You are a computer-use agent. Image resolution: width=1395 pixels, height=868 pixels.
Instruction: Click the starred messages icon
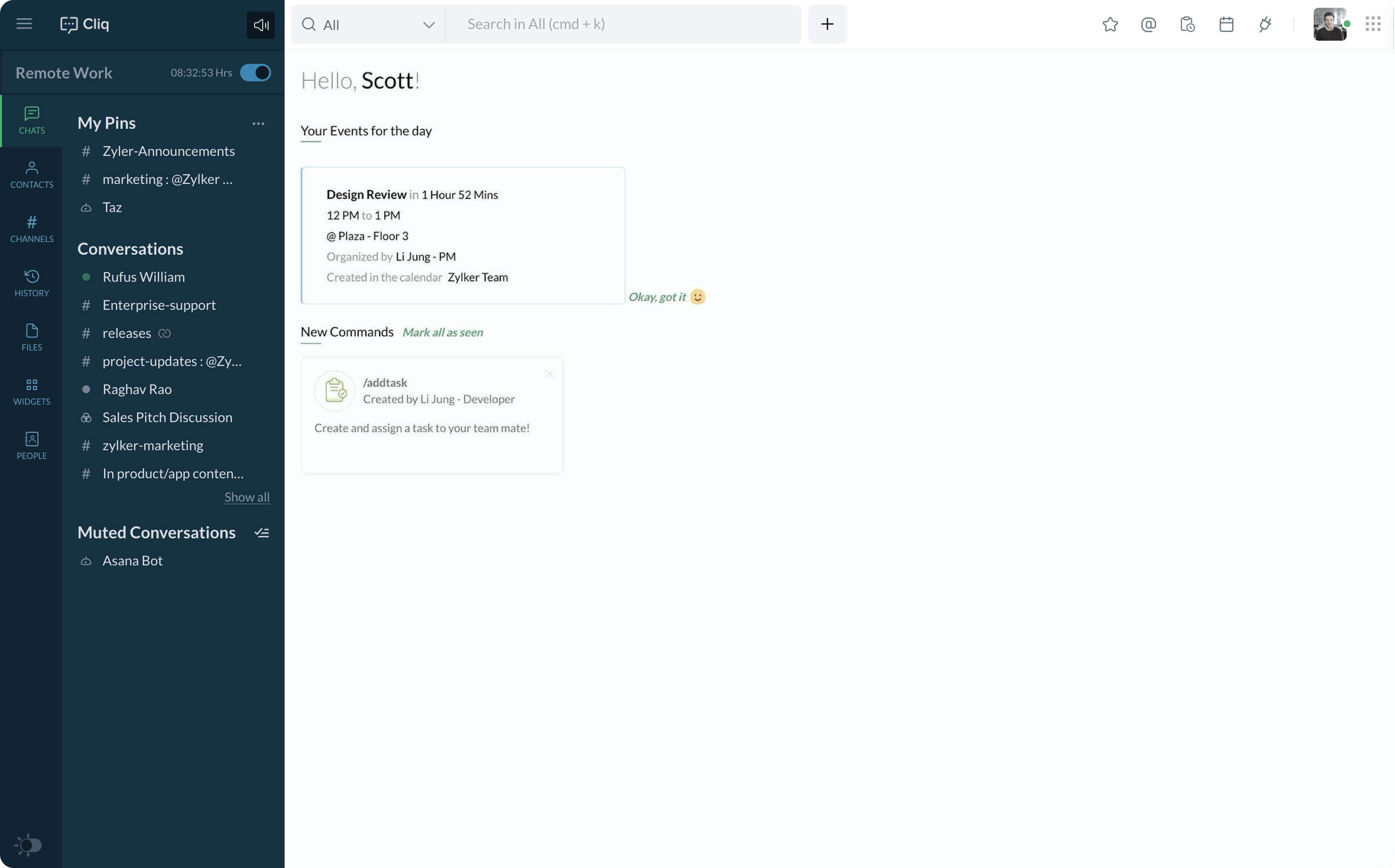[x=1110, y=24]
